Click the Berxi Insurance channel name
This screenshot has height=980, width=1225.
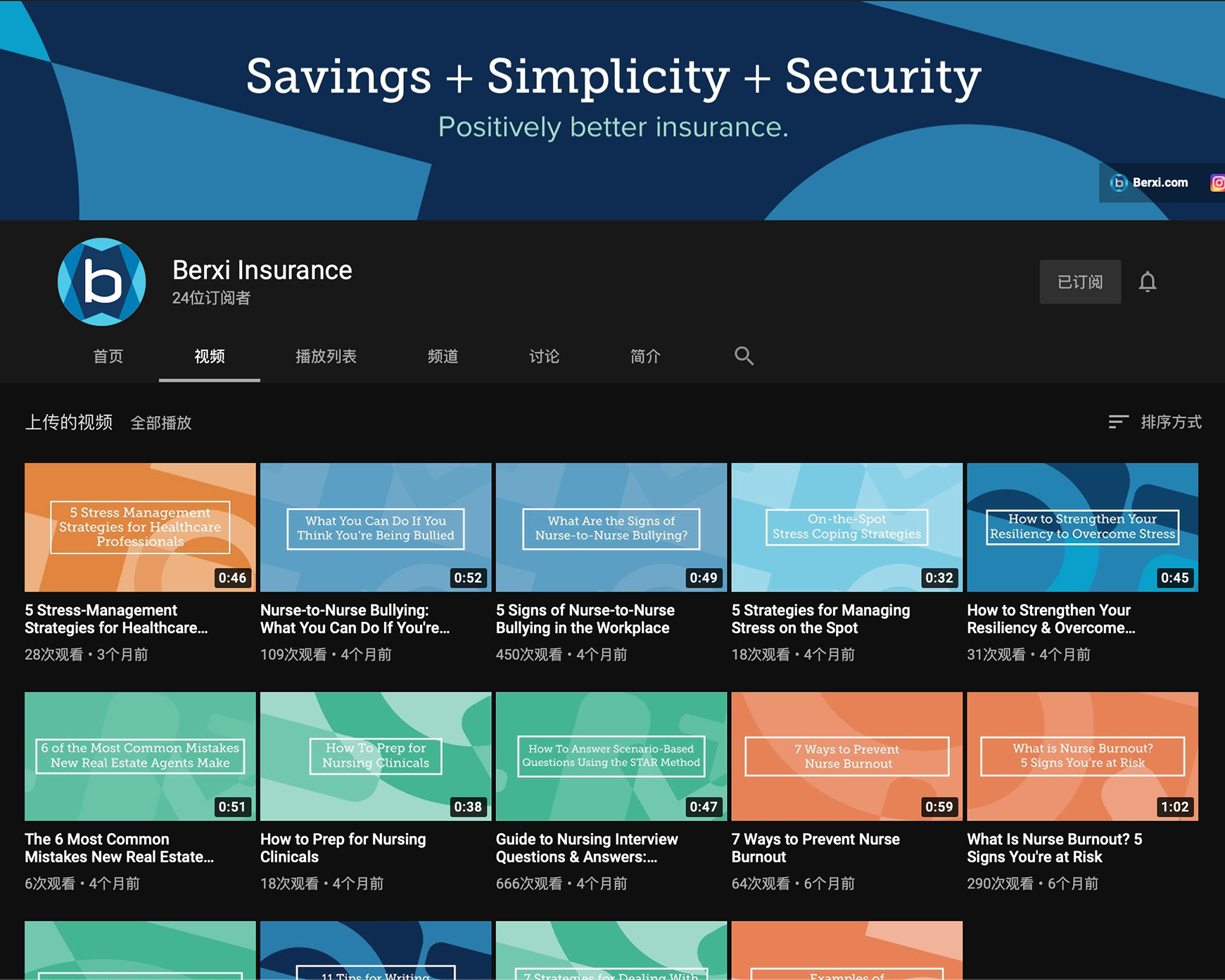(x=262, y=270)
